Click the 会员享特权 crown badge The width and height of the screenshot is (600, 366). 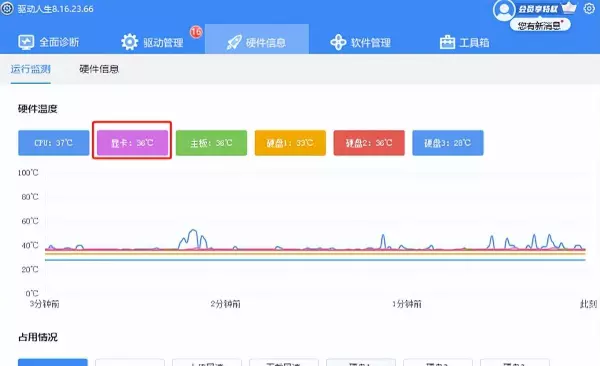click(x=548, y=8)
